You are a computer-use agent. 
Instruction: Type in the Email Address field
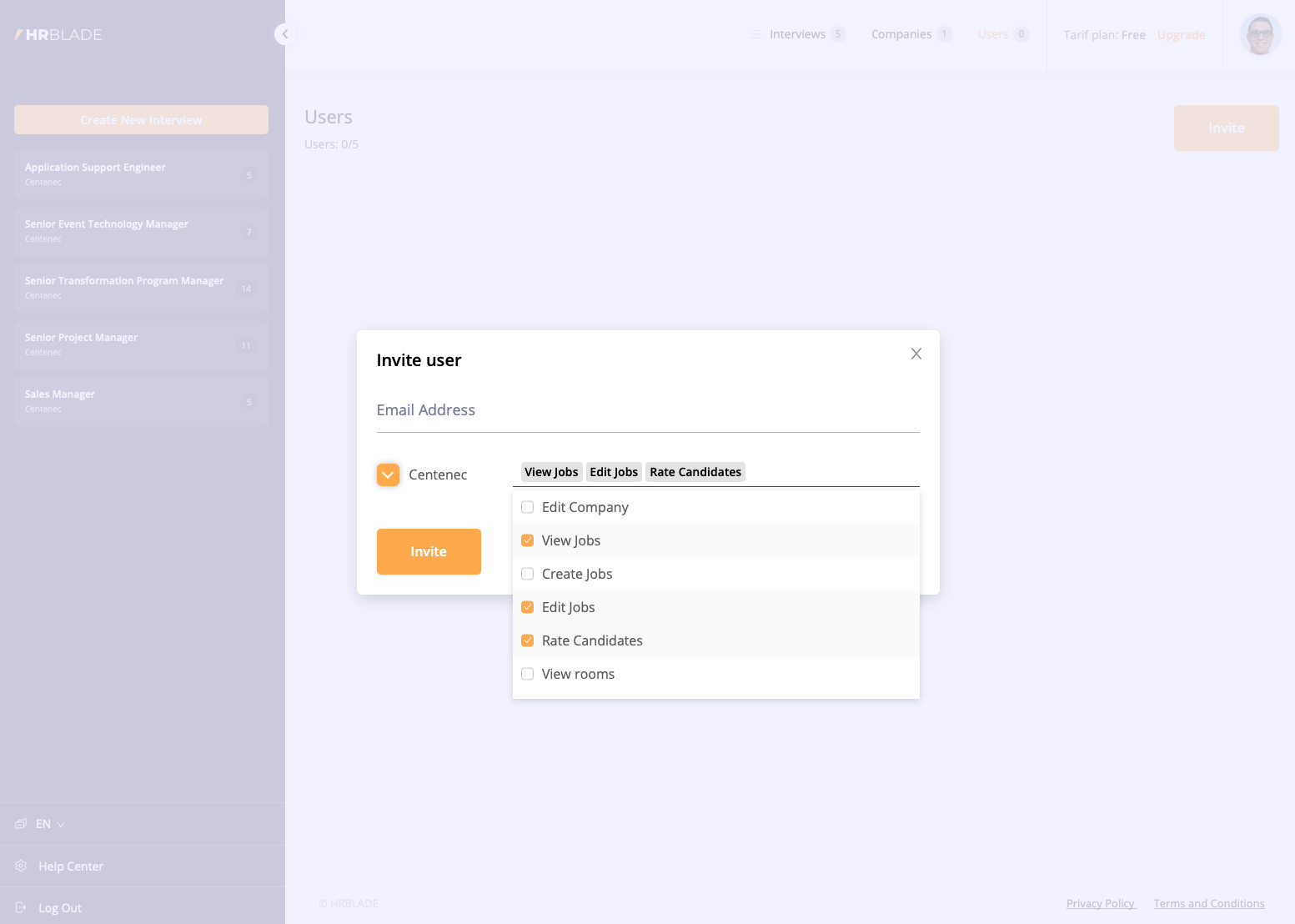coord(647,410)
